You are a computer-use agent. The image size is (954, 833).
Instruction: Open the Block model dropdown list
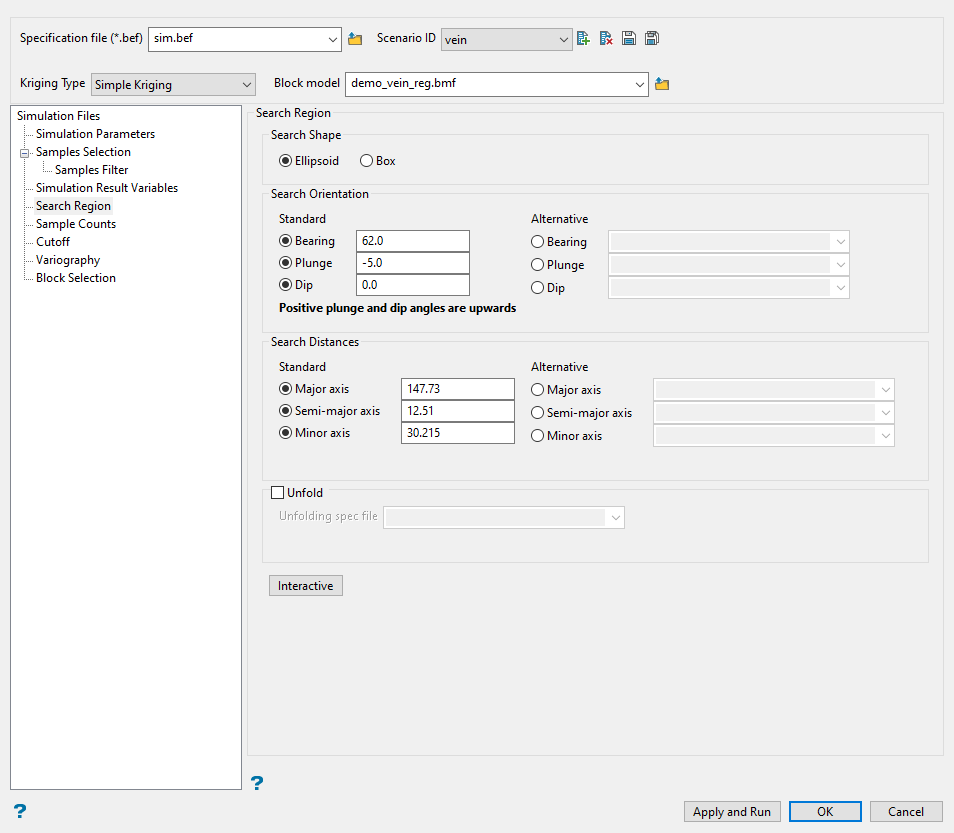[639, 84]
